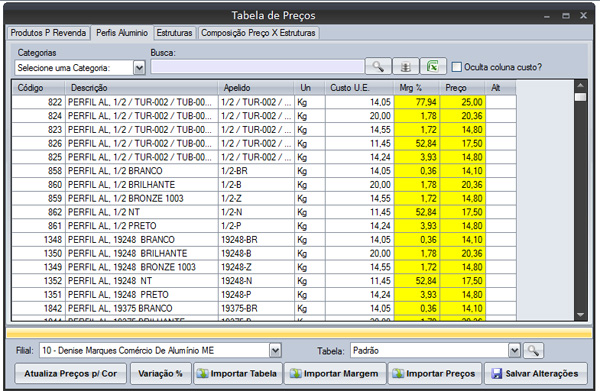Sort by the Código column header
This screenshot has width=600, height=391.
pyautogui.click(x=38, y=88)
